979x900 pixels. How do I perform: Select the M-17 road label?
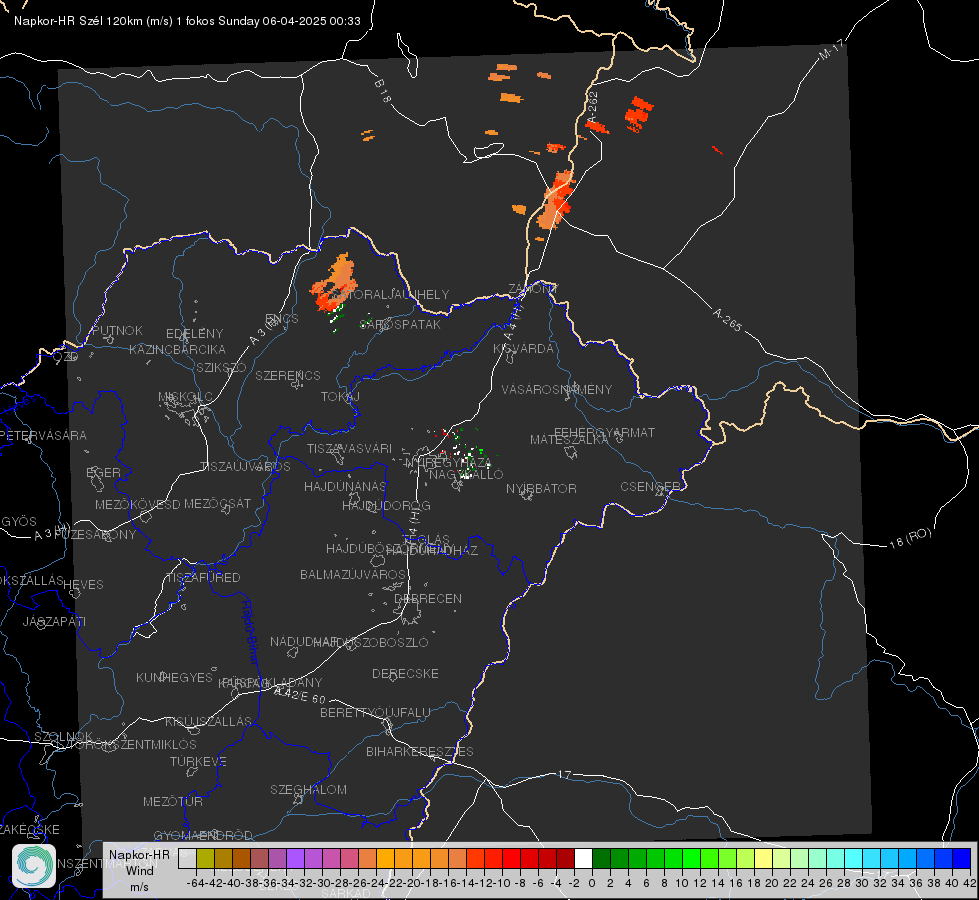click(831, 50)
